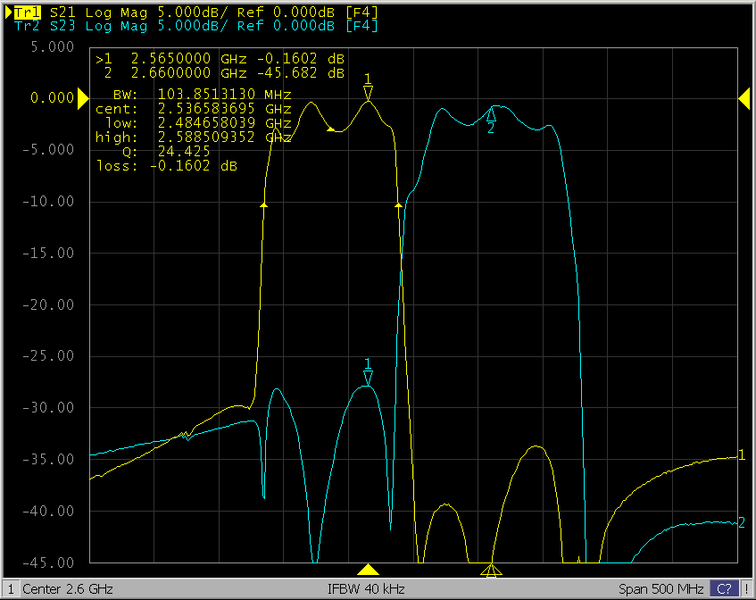Click the yellow center frequency triangle at bottom
Viewport: 756px width, 600px height.
[x=368, y=570]
